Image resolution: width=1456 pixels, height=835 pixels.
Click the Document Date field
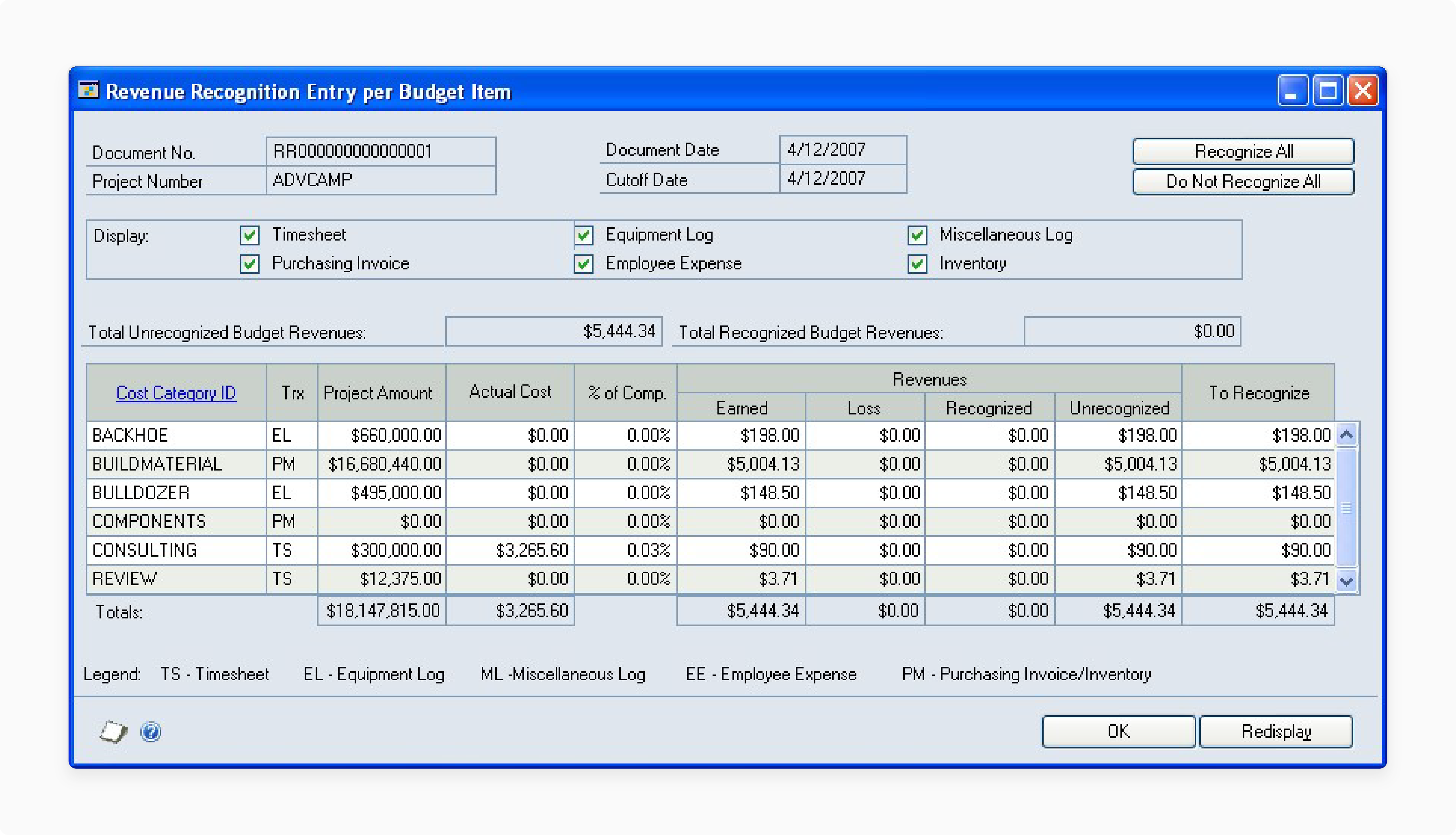(843, 150)
